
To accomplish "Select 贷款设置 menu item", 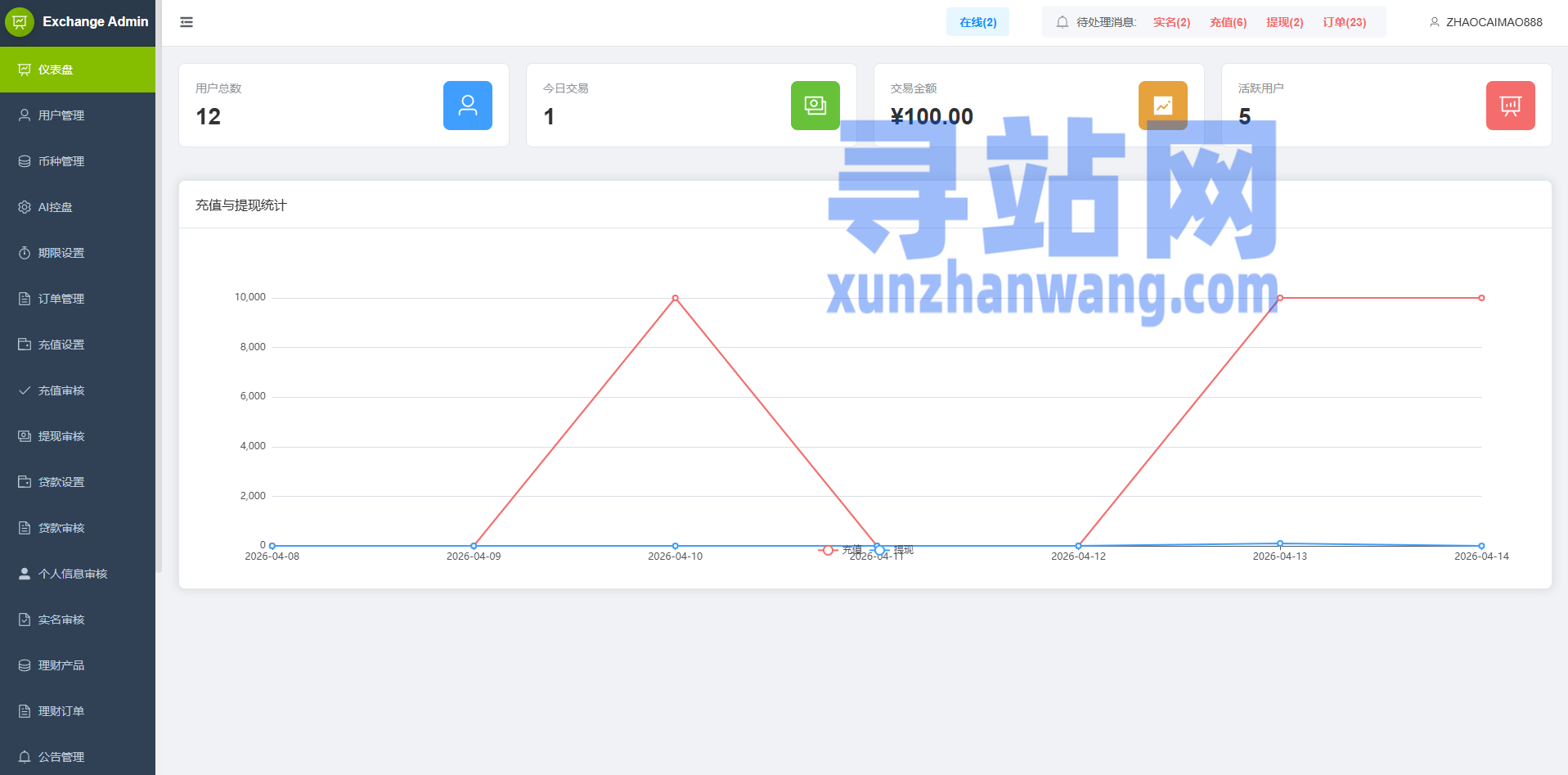I will click(78, 482).
